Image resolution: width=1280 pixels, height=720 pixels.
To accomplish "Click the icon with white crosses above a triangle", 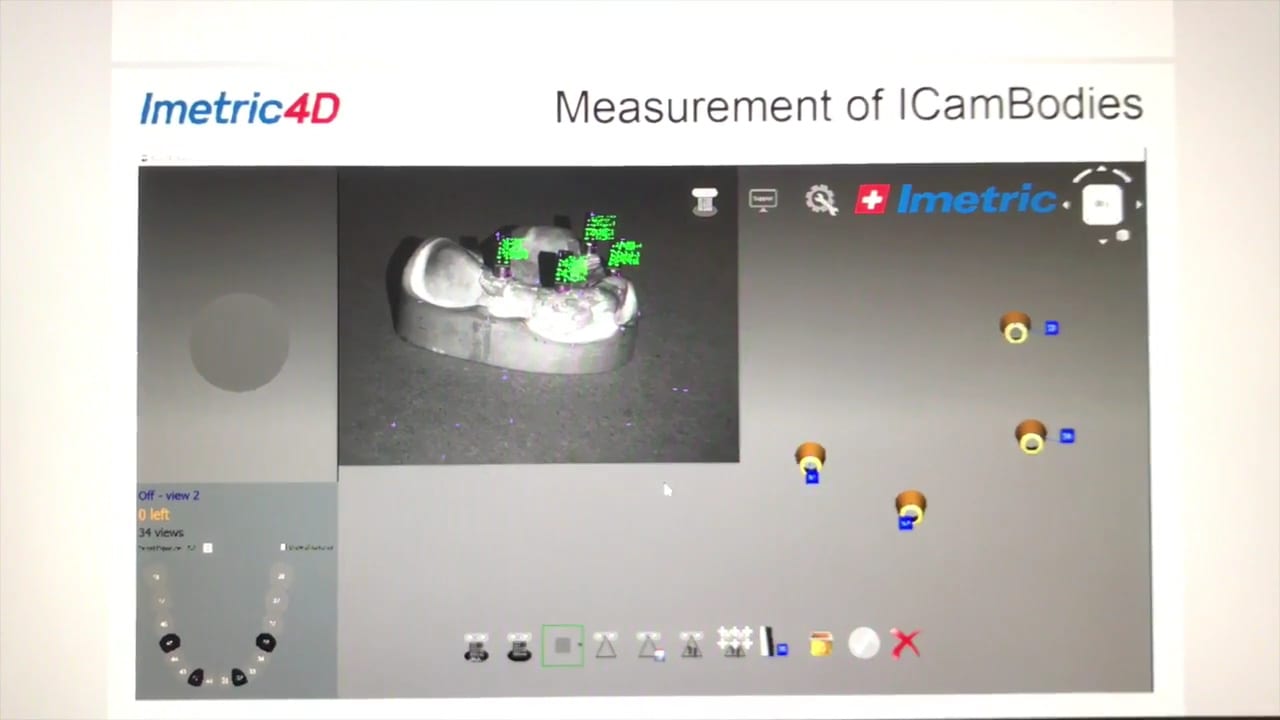I will coord(734,642).
